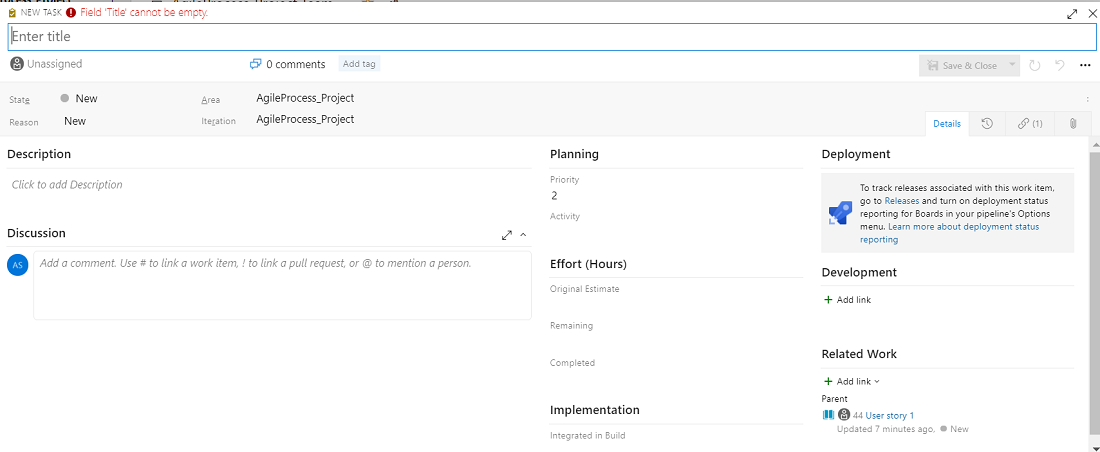Follow the Releases link in Deployment
The height and width of the screenshot is (452, 1100).
(901, 201)
